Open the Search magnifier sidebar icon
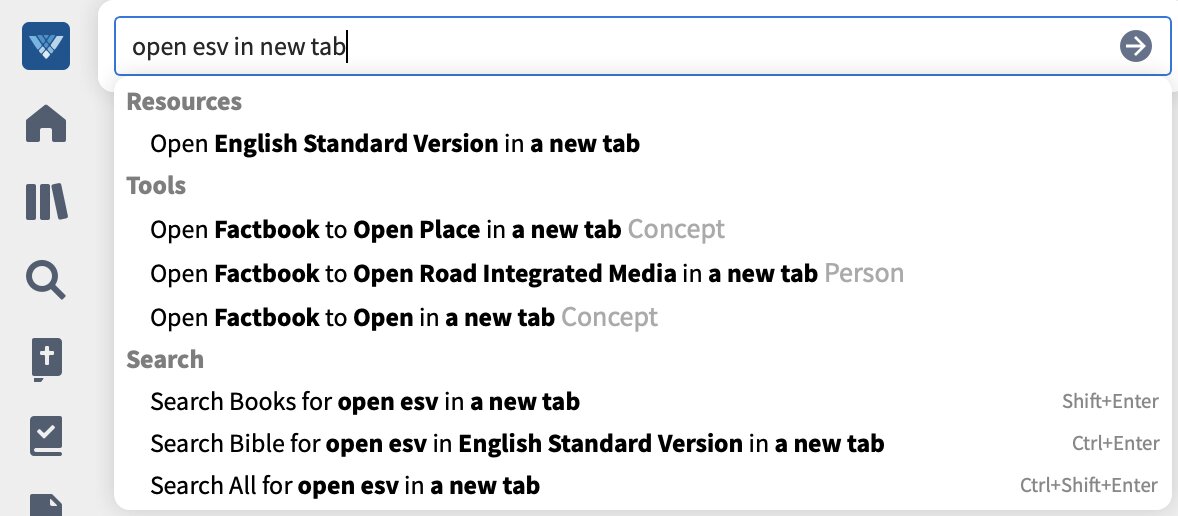This screenshot has width=1178, height=516. click(46, 279)
